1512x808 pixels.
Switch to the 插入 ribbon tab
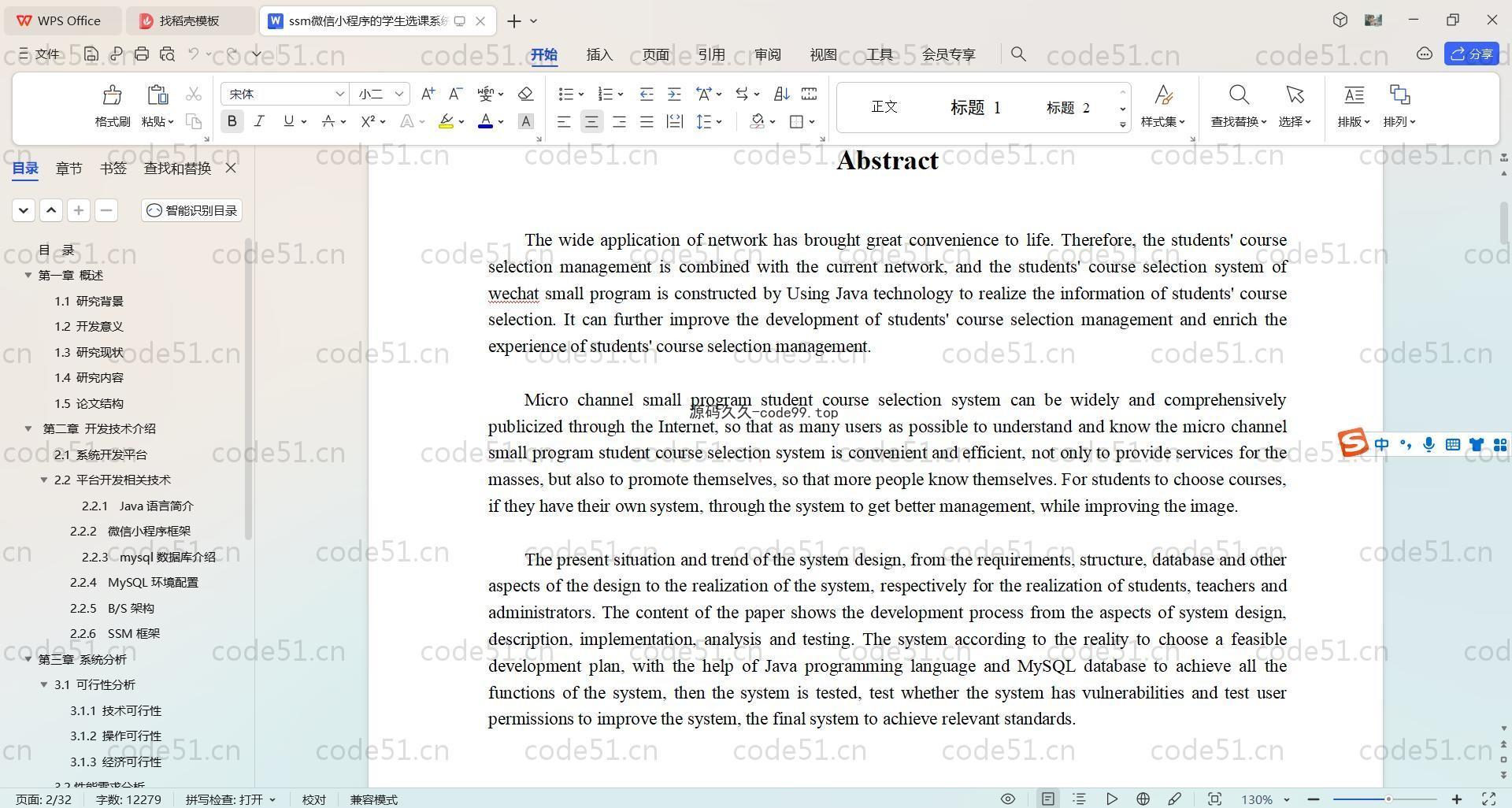pos(599,54)
